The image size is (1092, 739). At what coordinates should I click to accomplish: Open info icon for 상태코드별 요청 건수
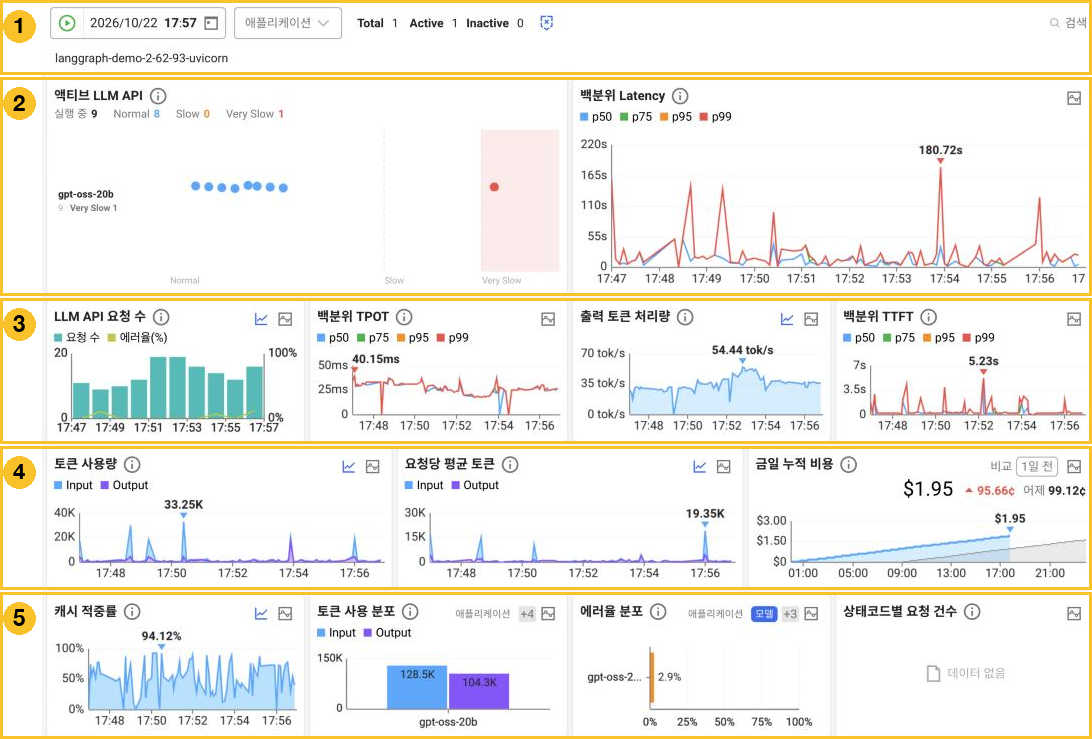pos(972,612)
